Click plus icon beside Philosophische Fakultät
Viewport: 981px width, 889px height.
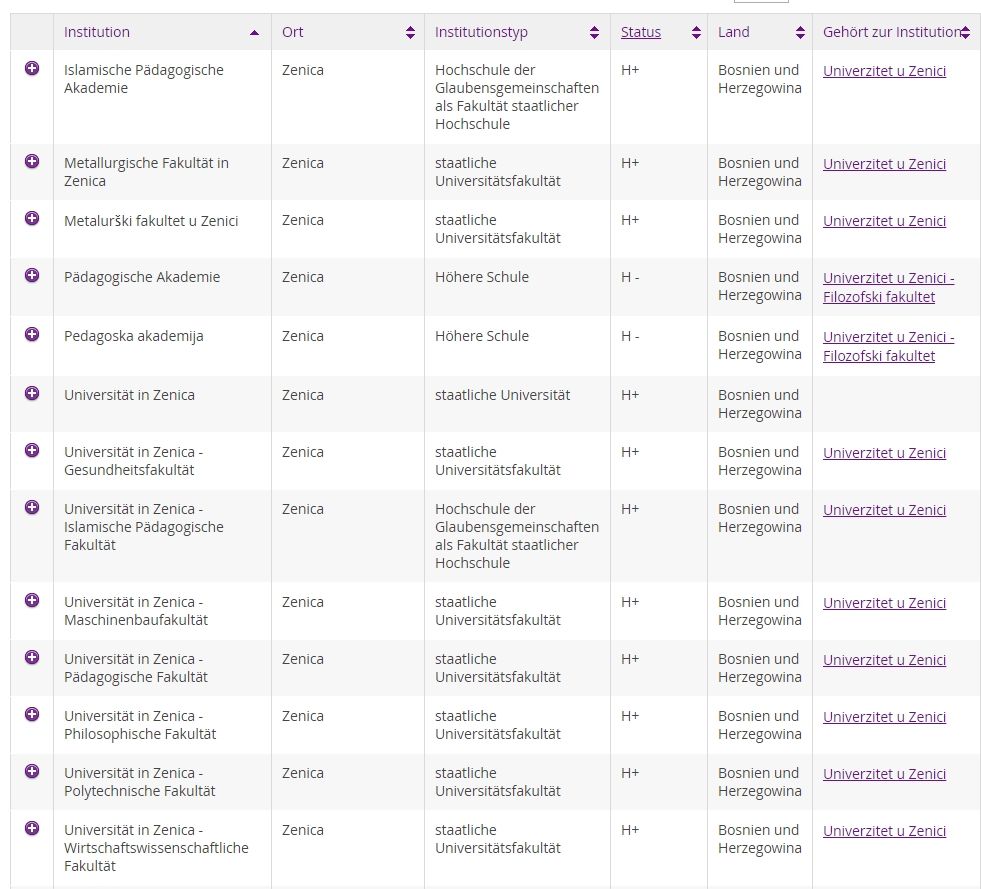click(x=32, y=714)
